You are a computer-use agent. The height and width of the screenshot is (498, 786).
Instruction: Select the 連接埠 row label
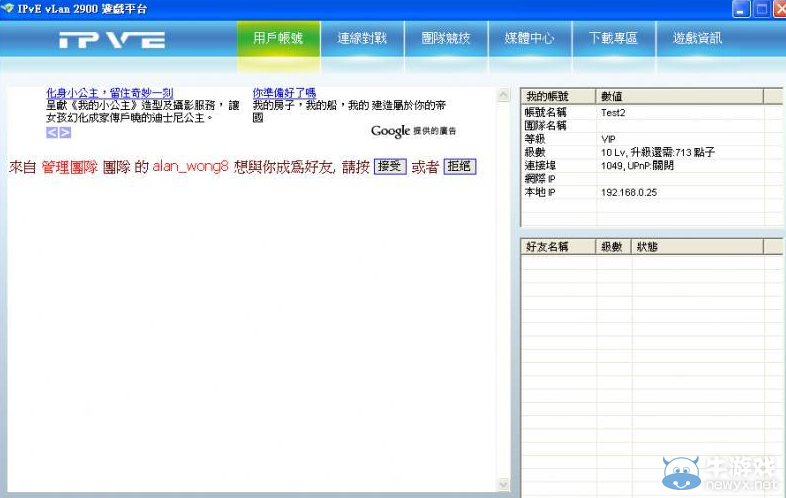point(540,165)
